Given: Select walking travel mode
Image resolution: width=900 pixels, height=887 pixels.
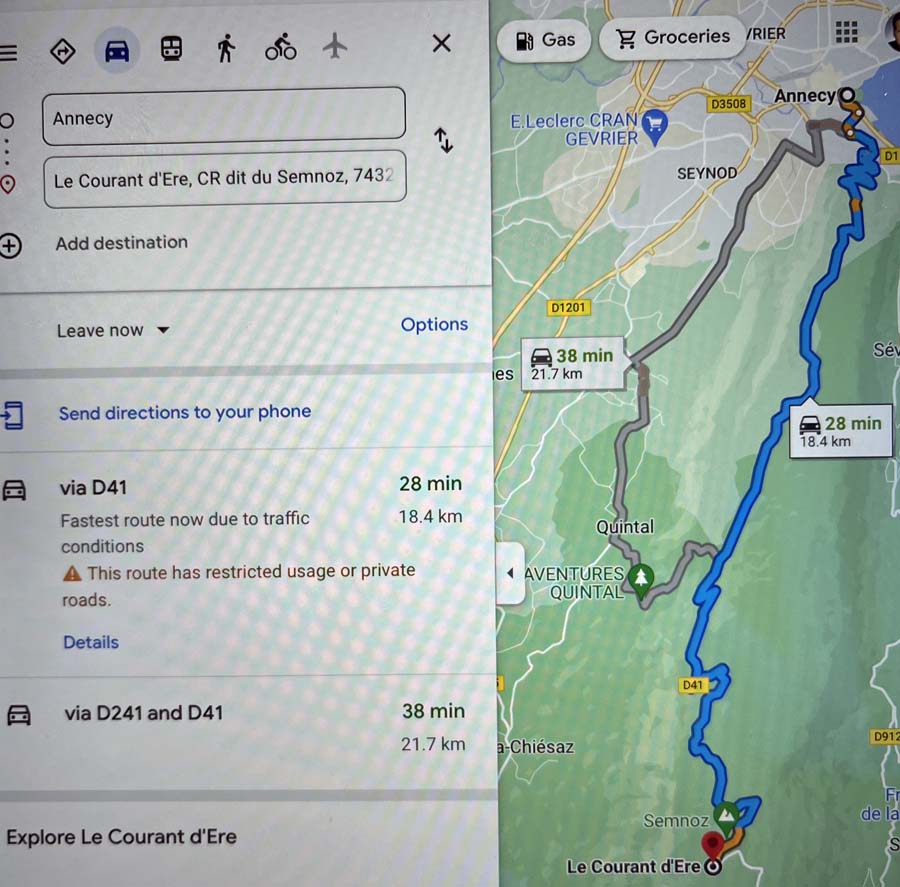Looking at the screenshot, I should coord(226,48).
